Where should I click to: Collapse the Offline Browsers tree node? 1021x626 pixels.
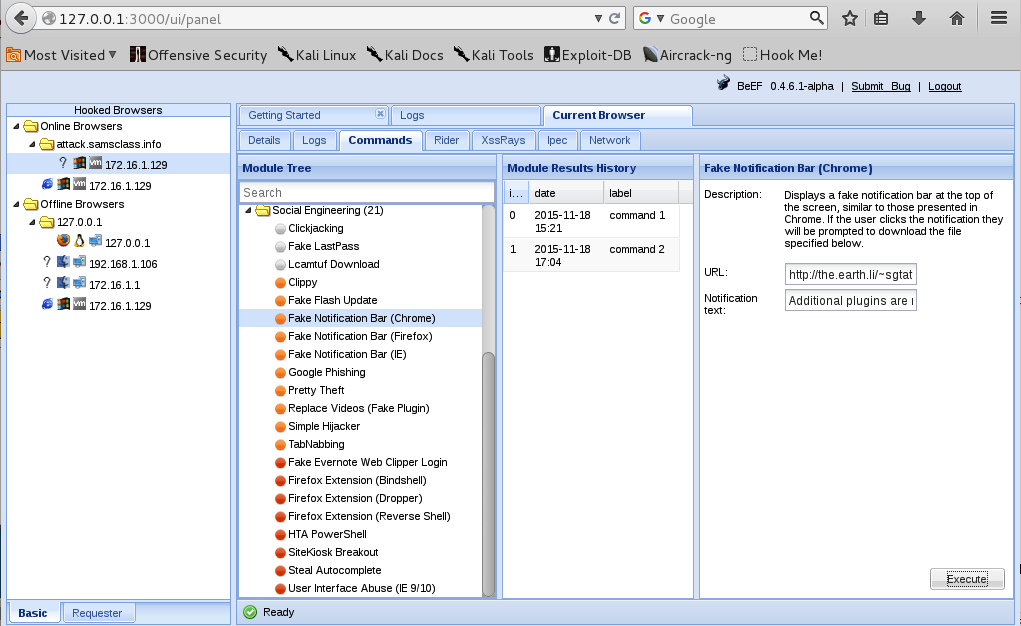16,204
